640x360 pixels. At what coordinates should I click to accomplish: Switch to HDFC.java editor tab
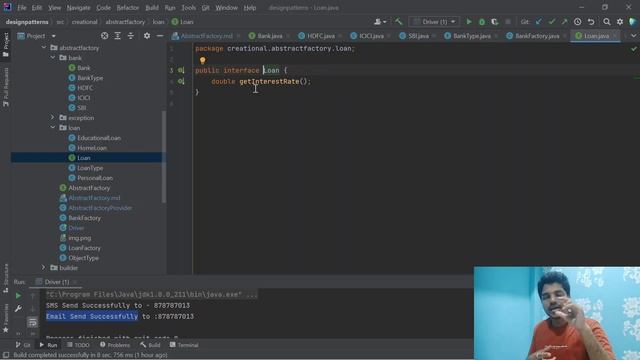321,36
